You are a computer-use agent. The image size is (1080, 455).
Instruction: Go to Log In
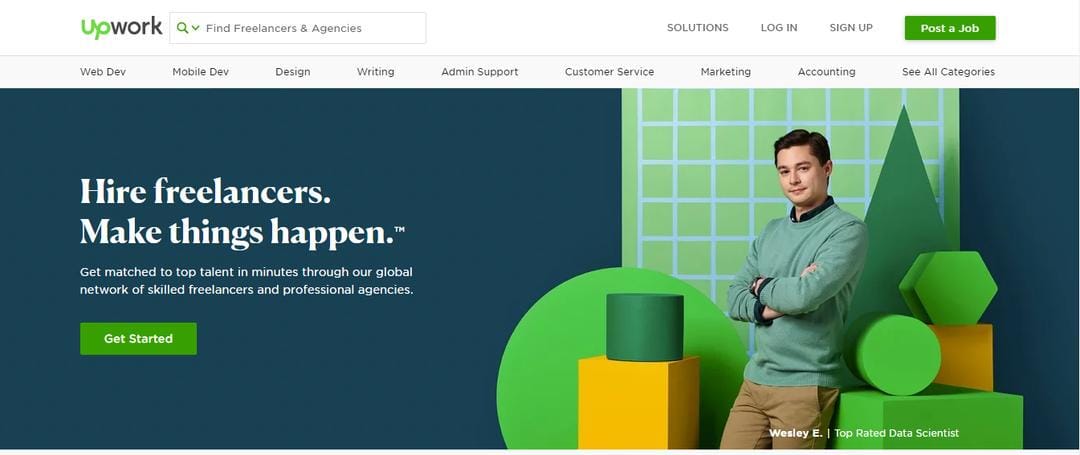778,28
